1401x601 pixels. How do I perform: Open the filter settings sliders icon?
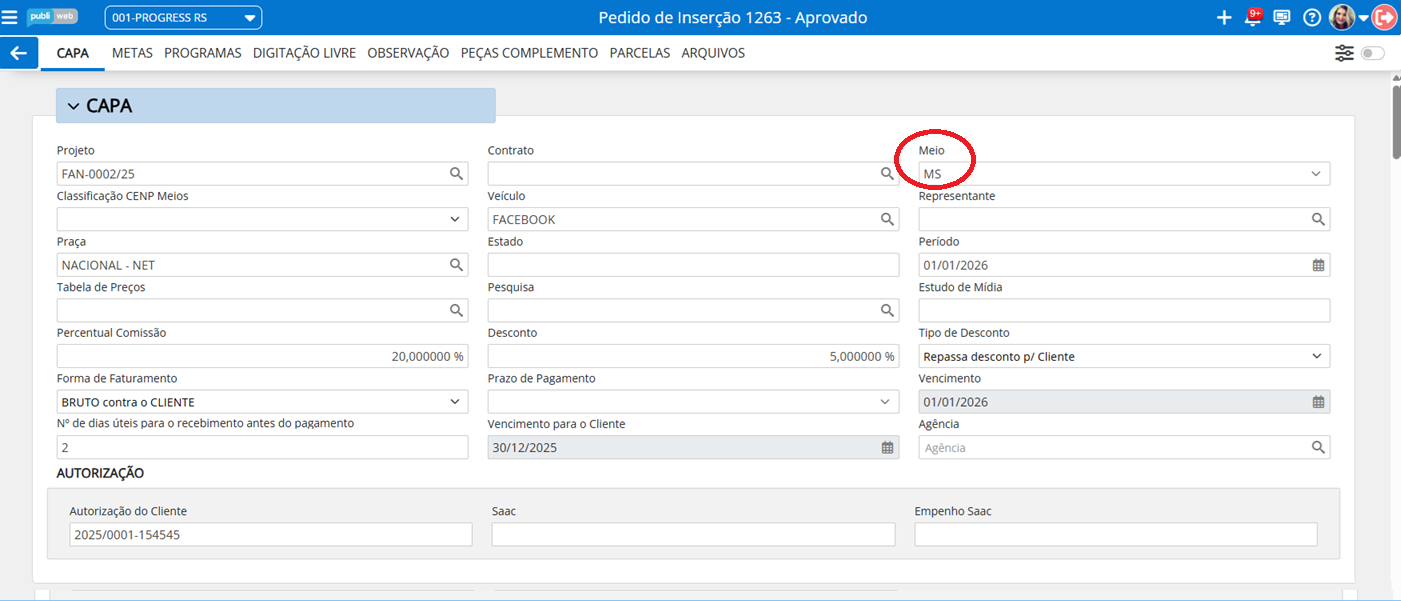[1344, 53]
